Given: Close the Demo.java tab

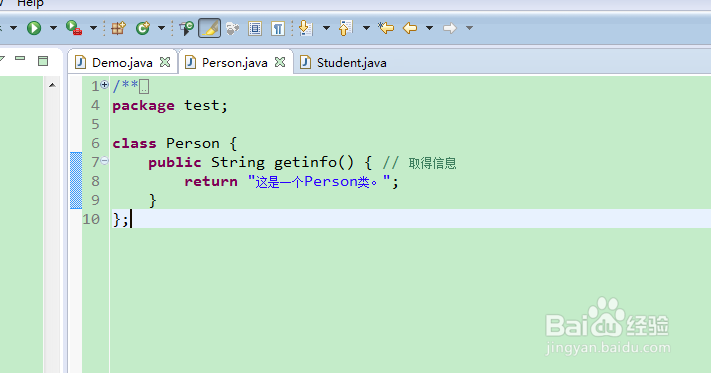Looking at the screenshot, I should coord(165,62).
